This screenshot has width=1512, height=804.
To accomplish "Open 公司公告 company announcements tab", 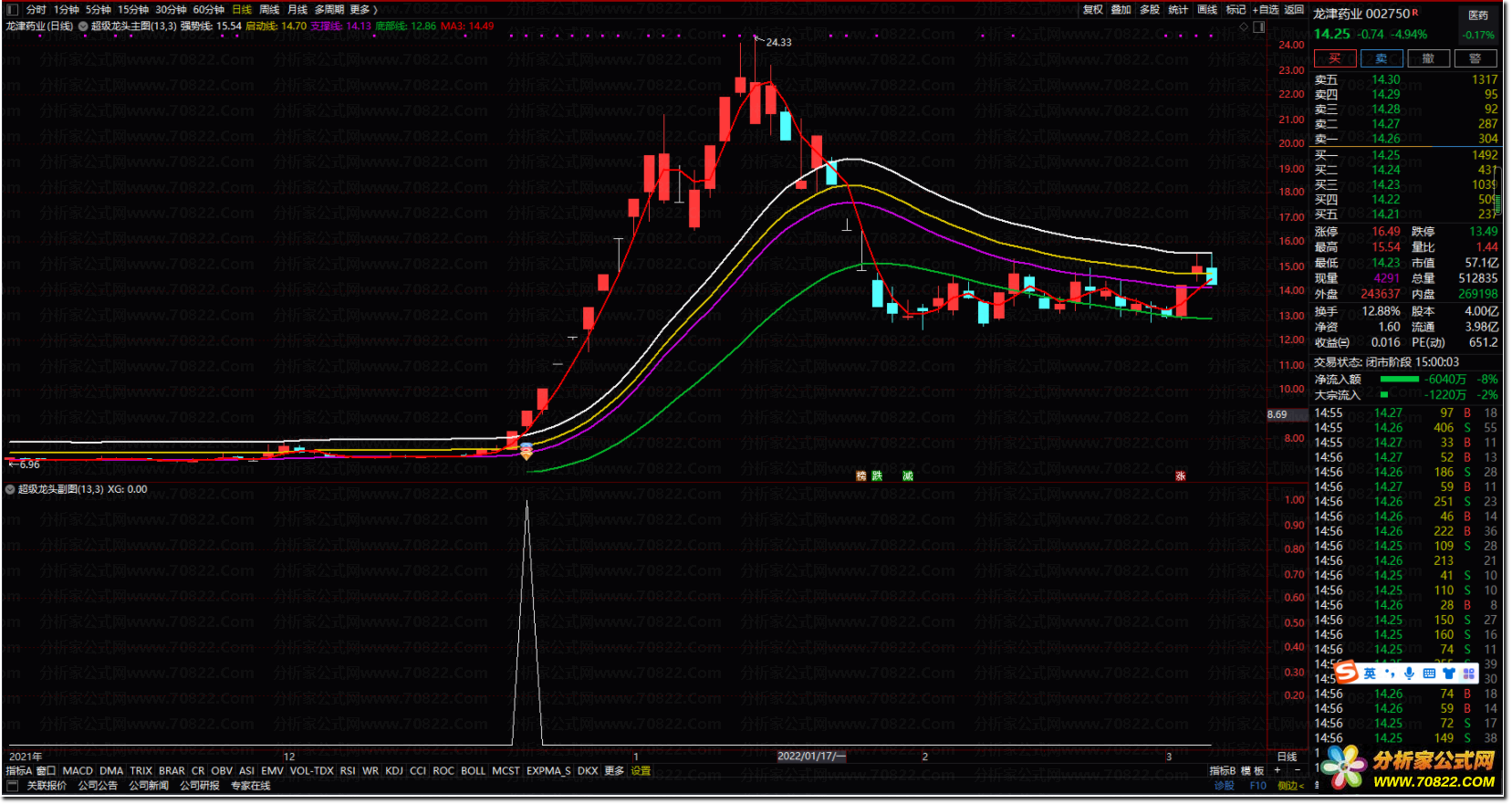I will (x=98, y=786).
